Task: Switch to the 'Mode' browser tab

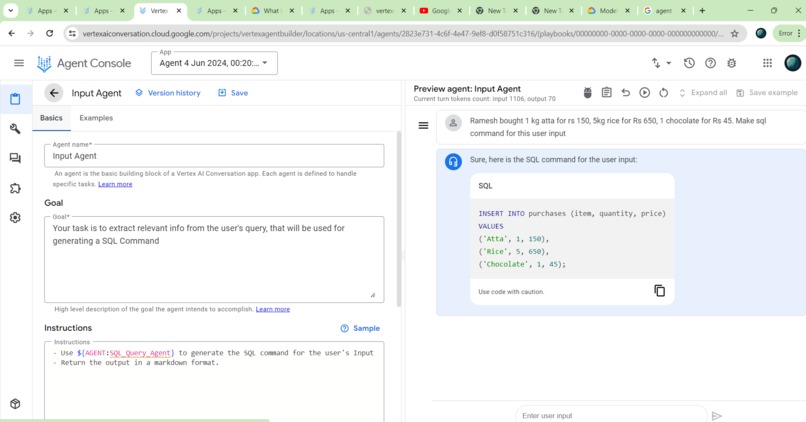Action: [609, 10]
